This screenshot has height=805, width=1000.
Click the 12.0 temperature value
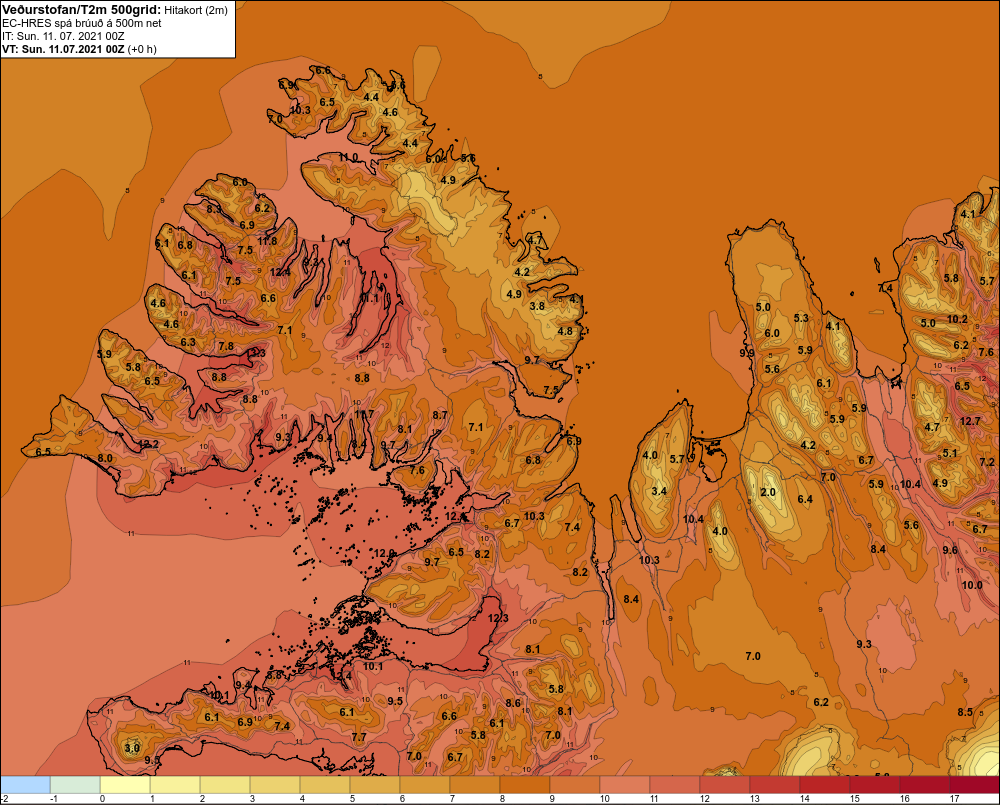pos(385,553)
